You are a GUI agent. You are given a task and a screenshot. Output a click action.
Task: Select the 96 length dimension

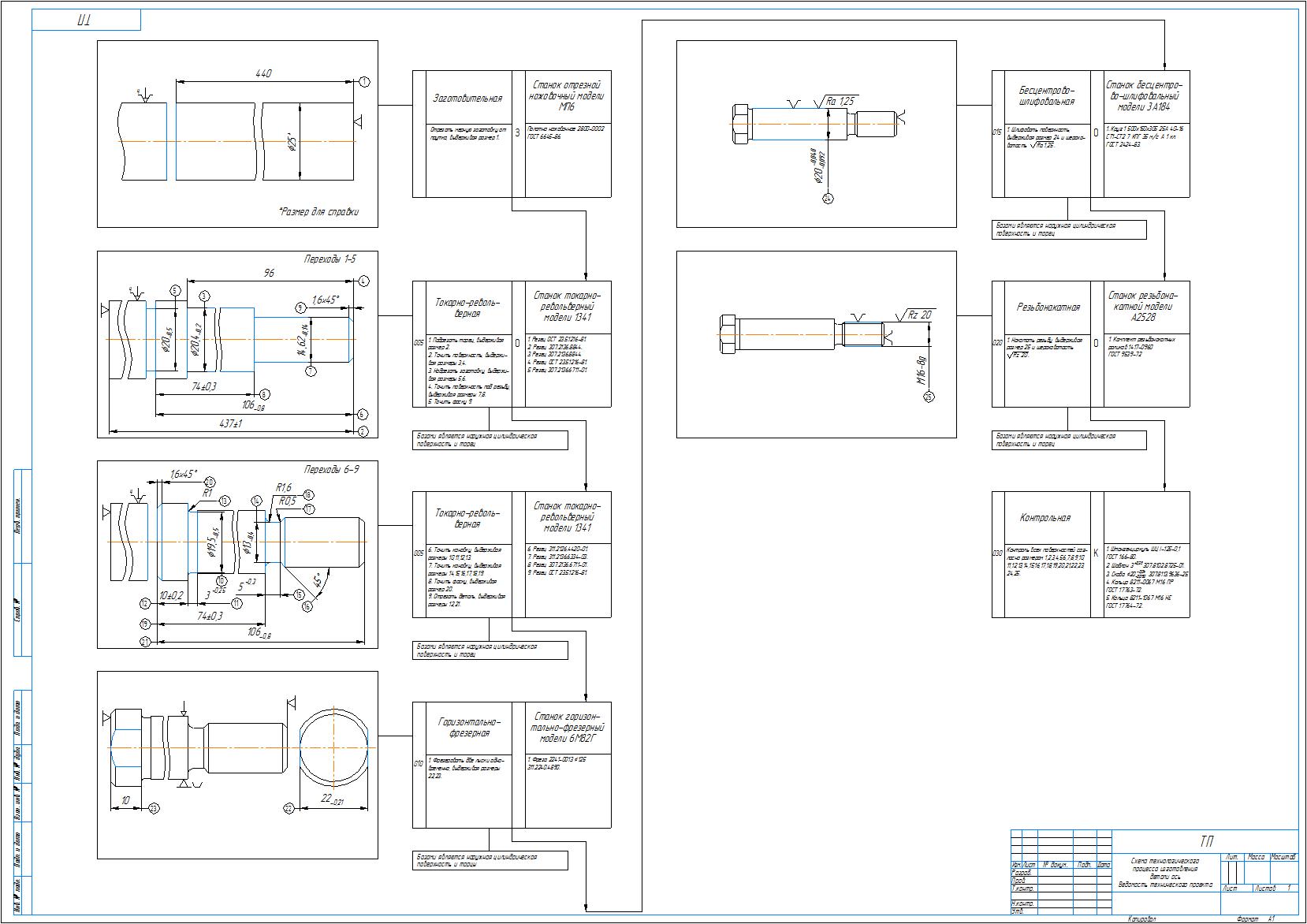point(269,273)
